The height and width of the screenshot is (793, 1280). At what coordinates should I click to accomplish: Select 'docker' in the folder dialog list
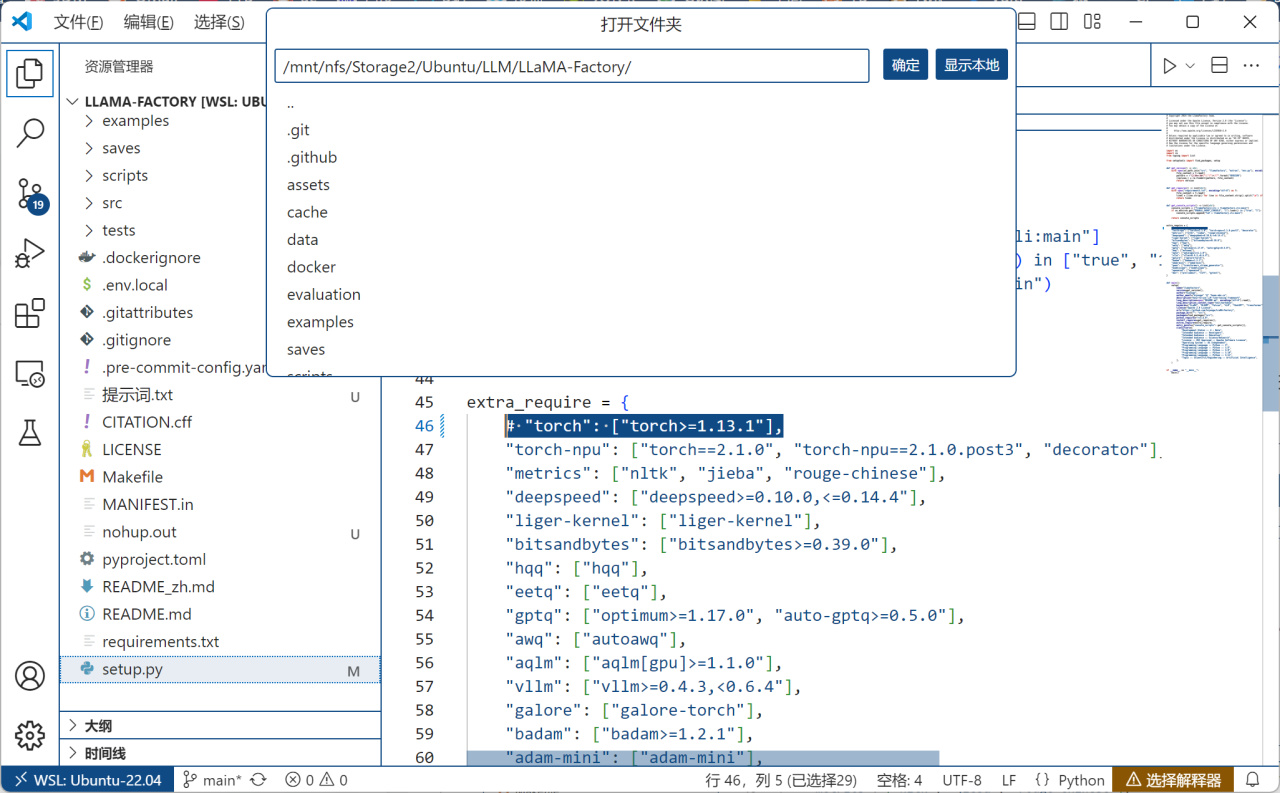[x=642, y=268]
